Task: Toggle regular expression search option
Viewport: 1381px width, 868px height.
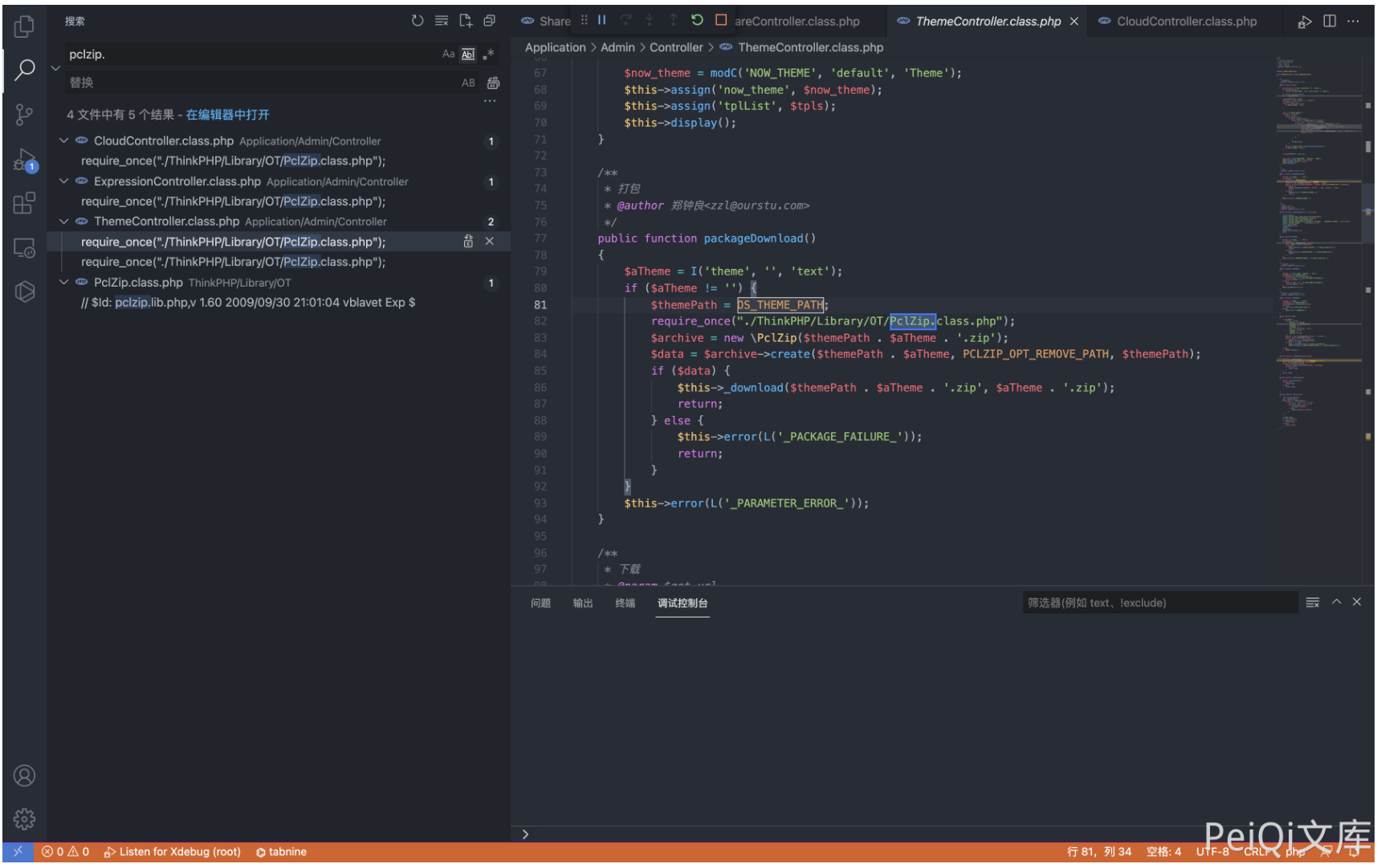Action: coord(488,54)
